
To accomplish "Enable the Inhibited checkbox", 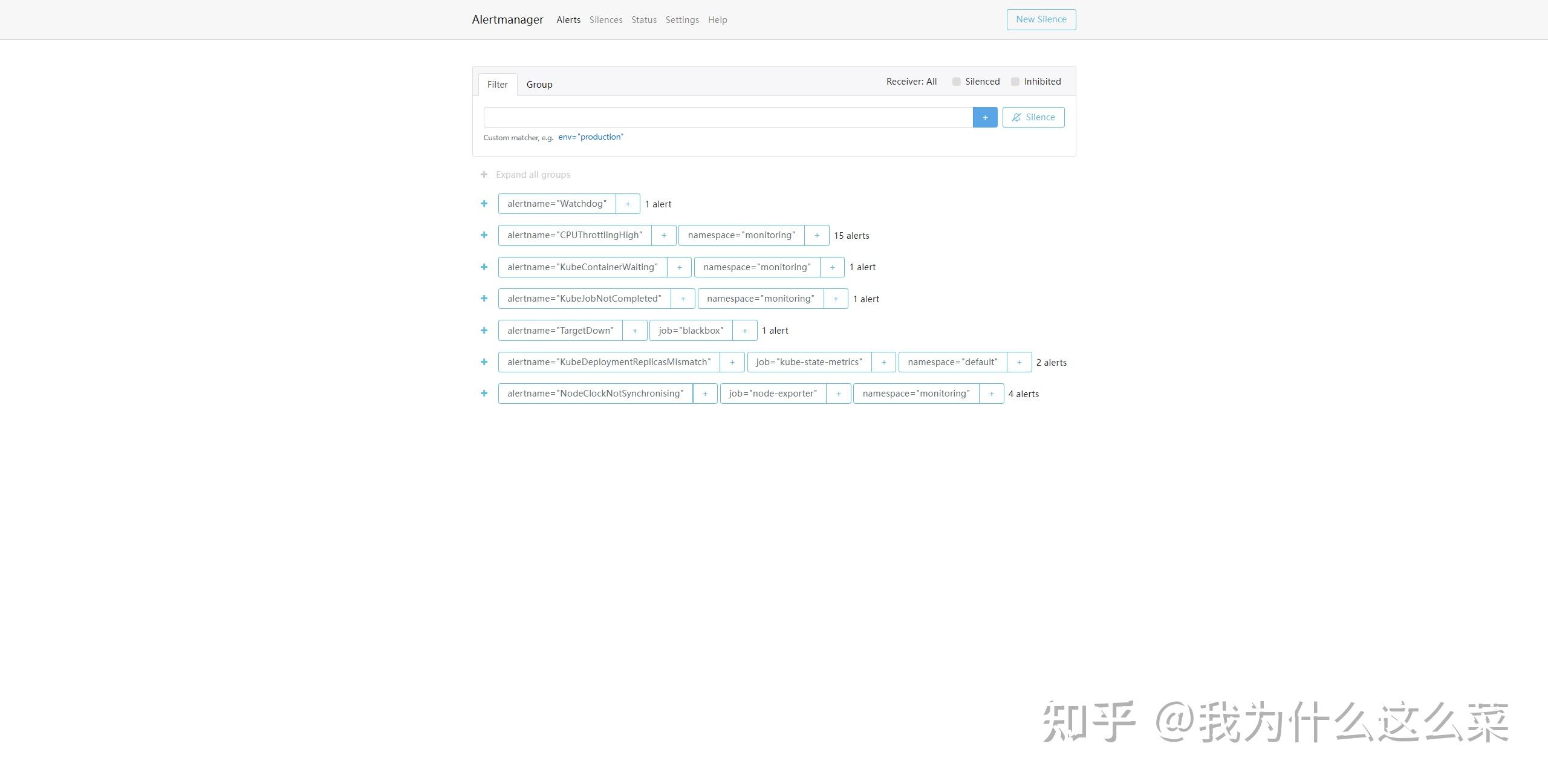I will click(x=1015, y=81).
